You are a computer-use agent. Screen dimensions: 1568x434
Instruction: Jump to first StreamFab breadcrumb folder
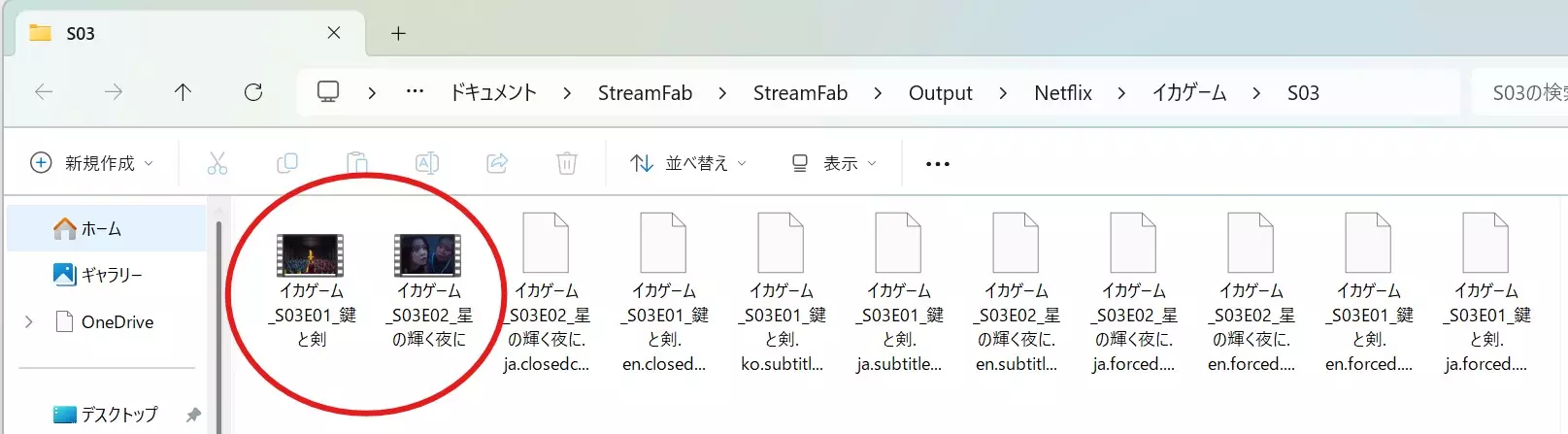coord(645,92)
